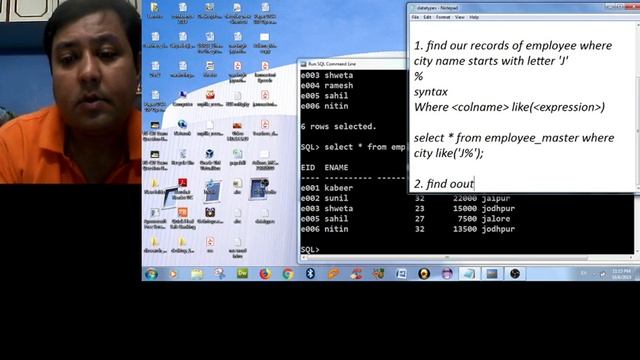
Task: Click the purple round icon in the taskbar
Action: click(x=447, y=274)
